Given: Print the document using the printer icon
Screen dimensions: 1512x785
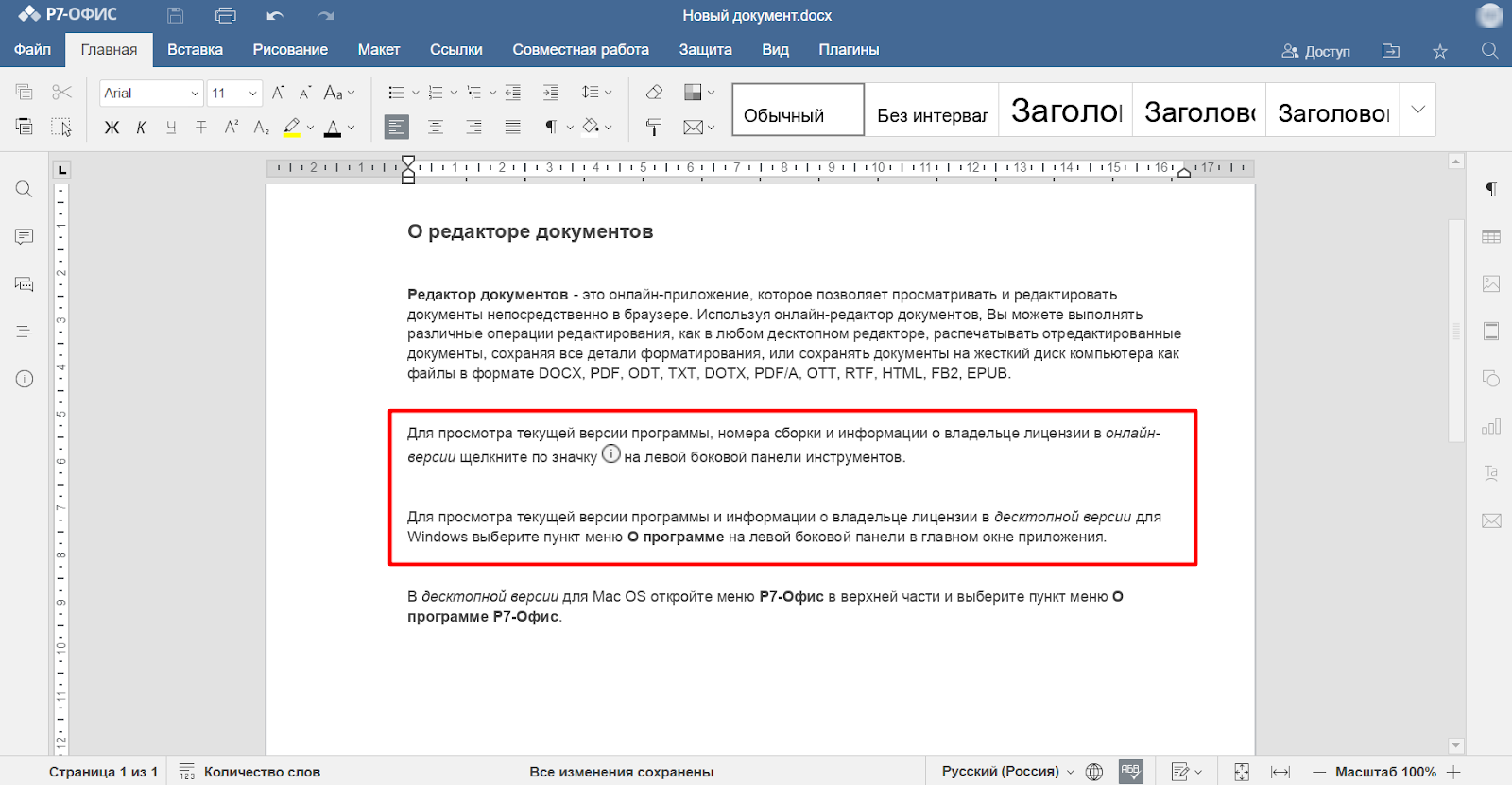Looking at the screenshot, I should [225, 15].
